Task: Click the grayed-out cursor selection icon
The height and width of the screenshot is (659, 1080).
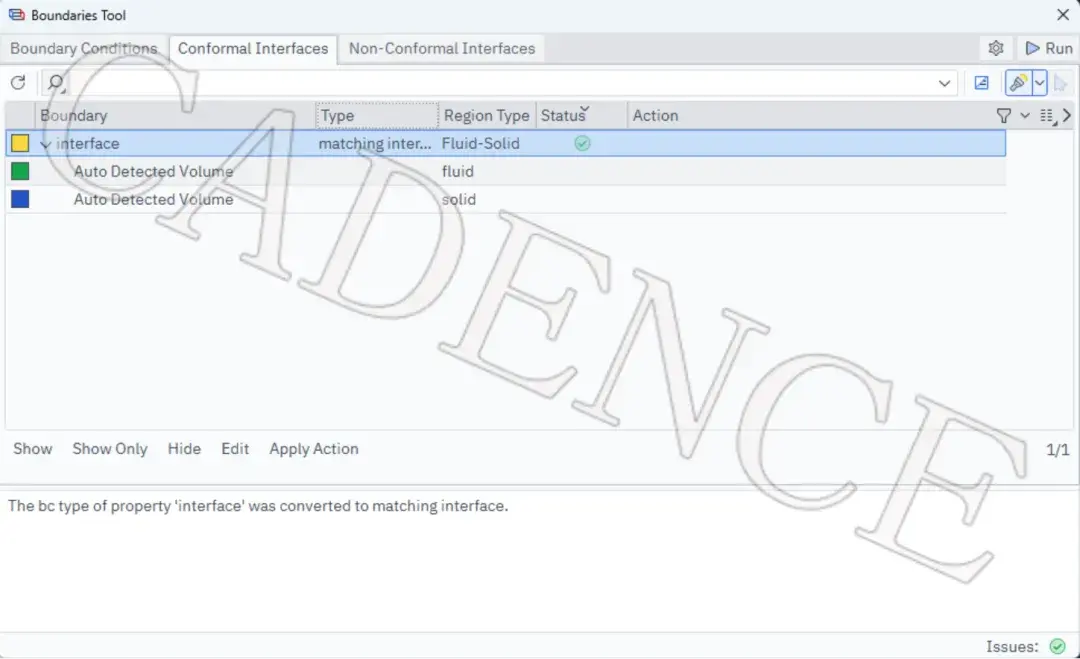Action: coord(1060,84)
